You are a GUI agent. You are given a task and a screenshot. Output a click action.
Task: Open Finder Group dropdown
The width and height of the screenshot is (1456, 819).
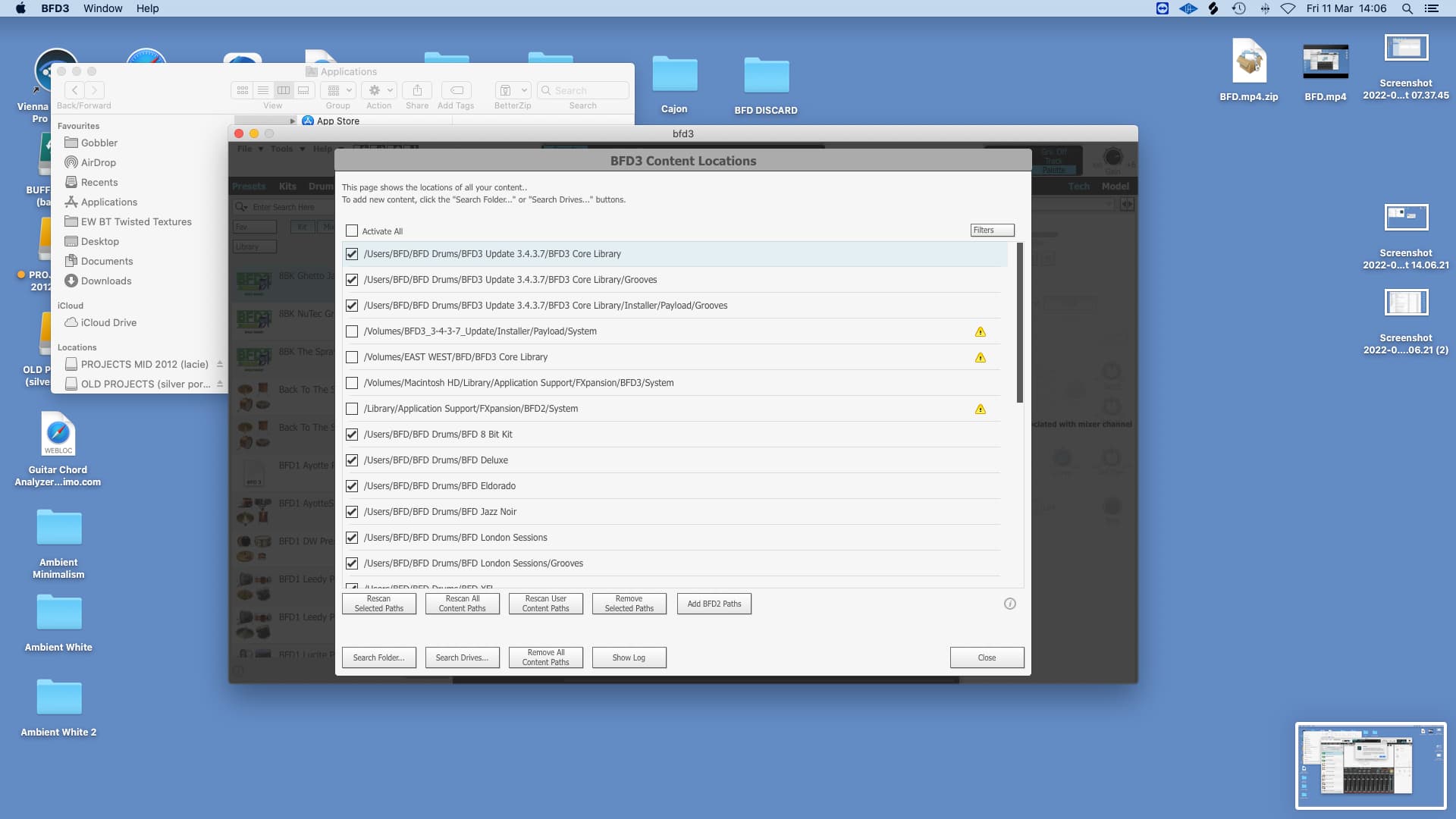338,90
